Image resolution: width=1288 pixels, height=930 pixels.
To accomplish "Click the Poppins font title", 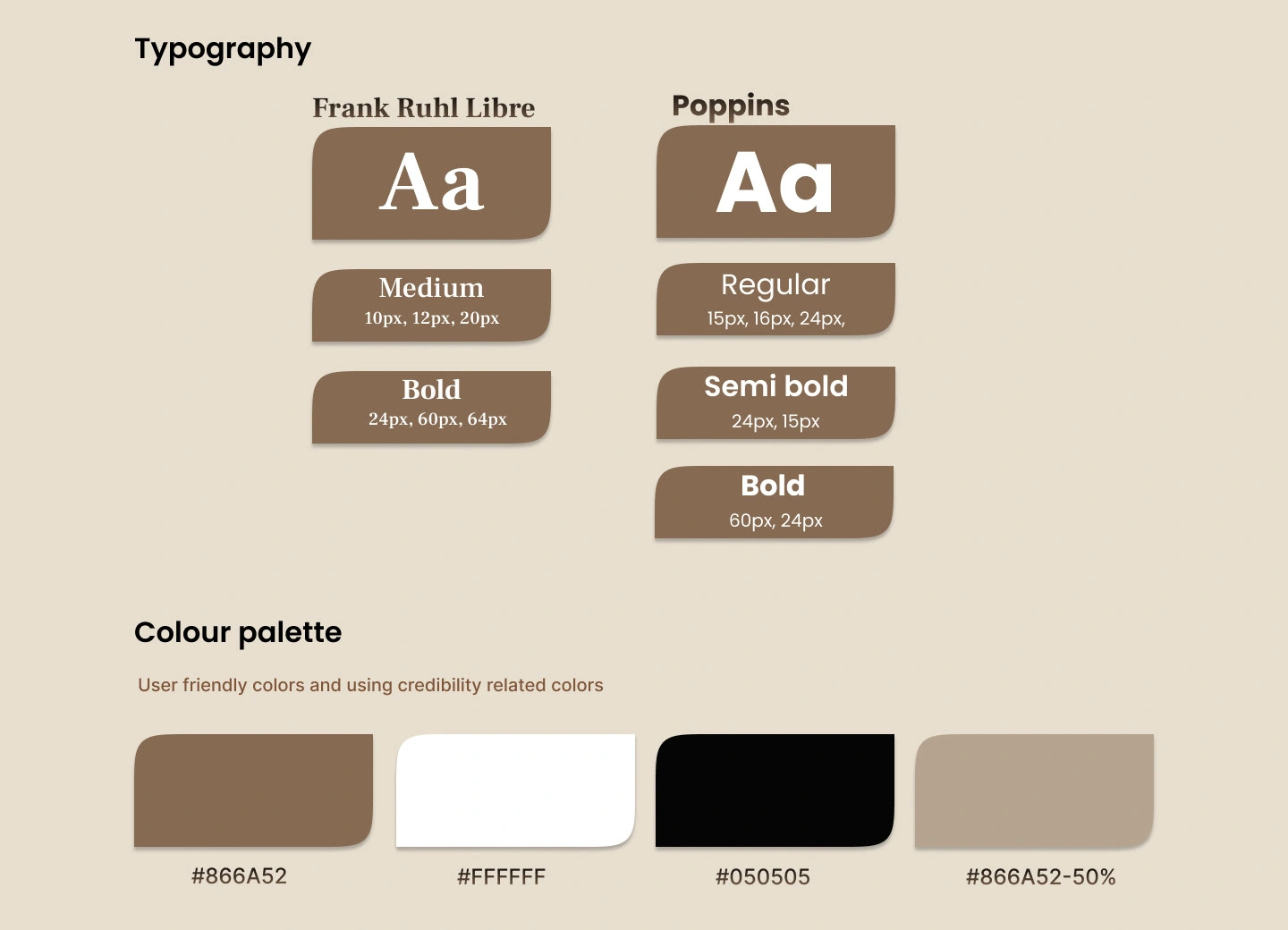I will click(731, 106).
